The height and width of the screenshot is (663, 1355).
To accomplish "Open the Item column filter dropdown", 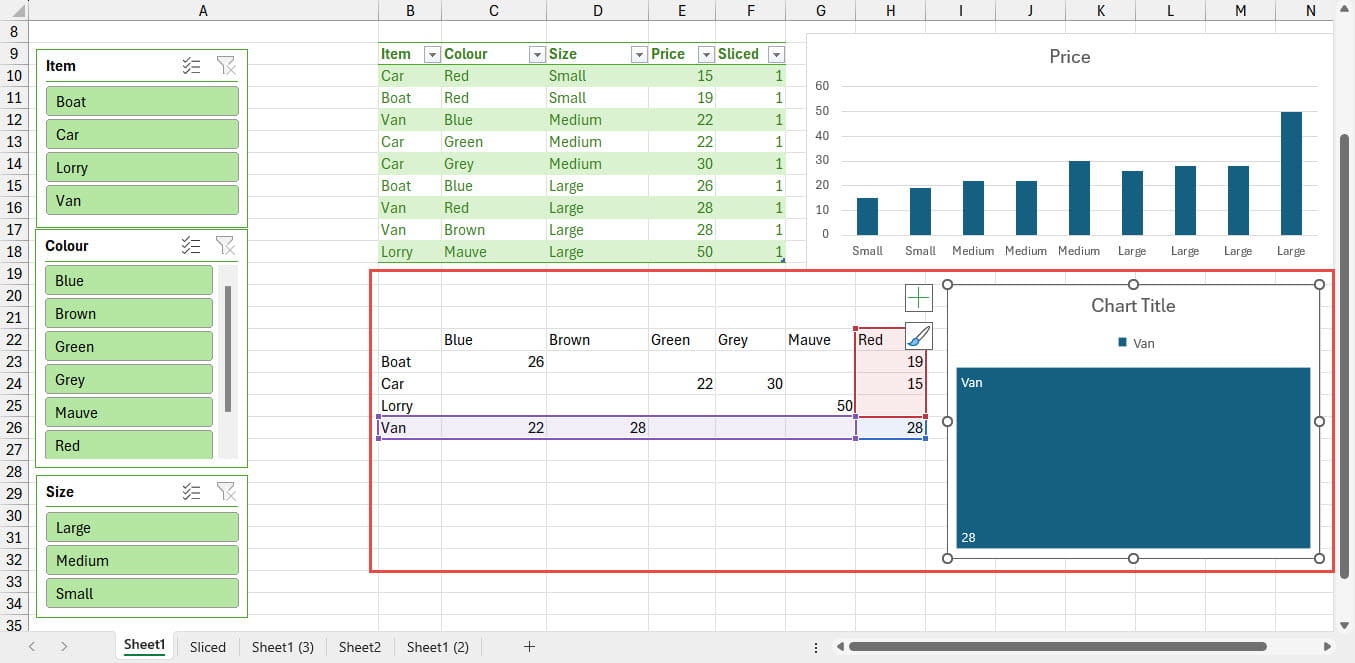I will (432, 55).
